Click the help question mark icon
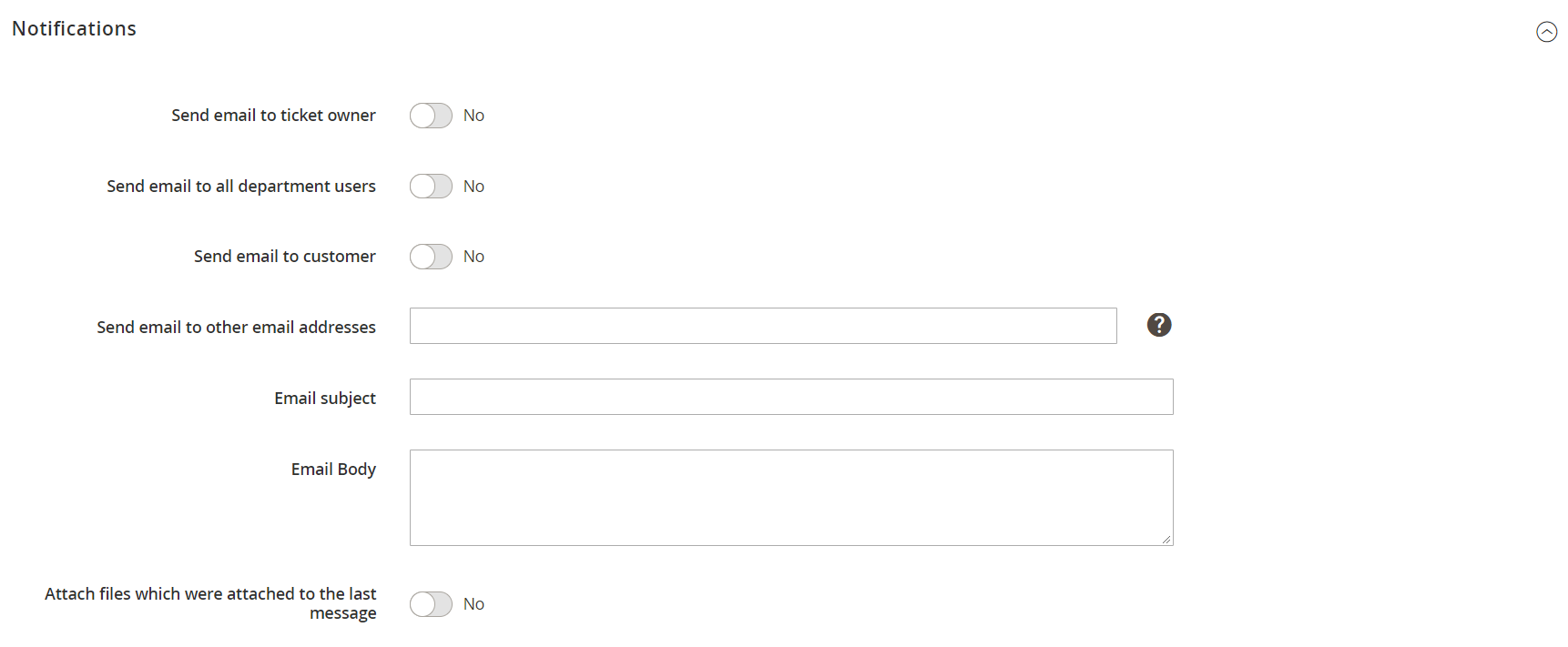The height and width of the screenshot is (647, 1568). click(1159, 325)
